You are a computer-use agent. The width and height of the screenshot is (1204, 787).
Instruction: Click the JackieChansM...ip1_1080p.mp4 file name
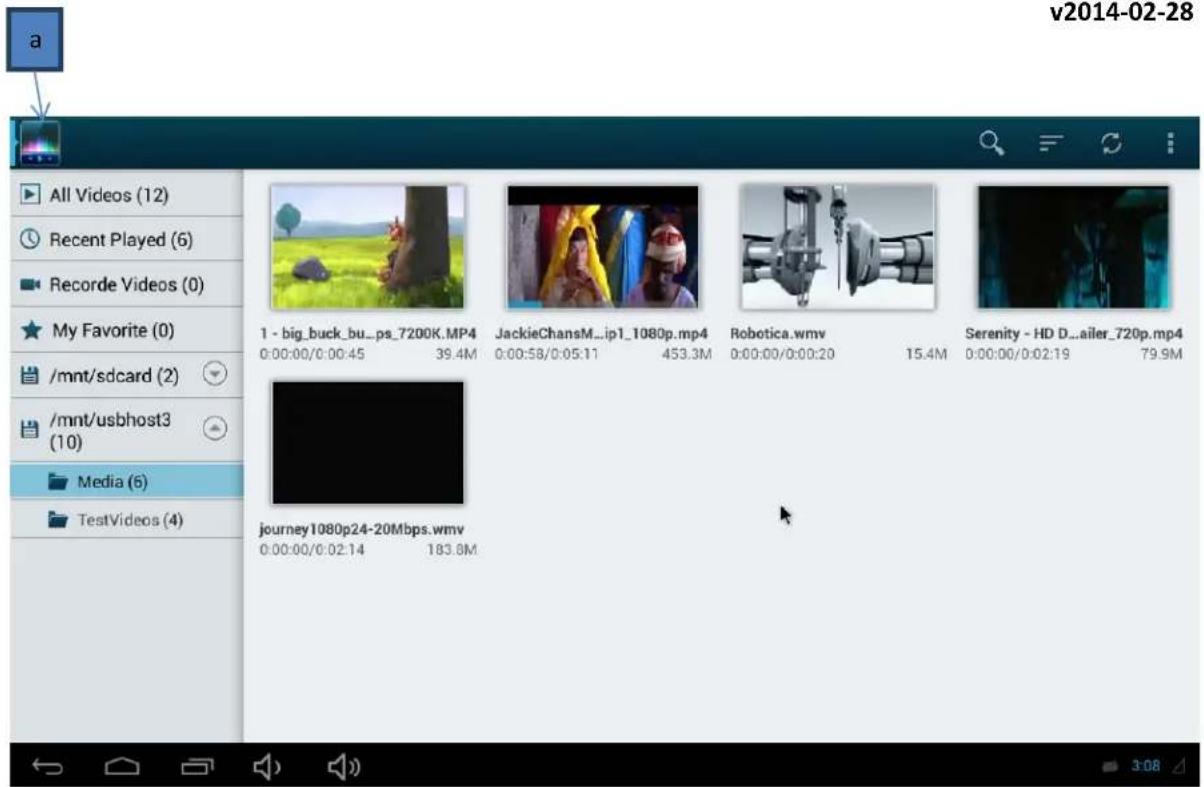(x=602, y=333)
